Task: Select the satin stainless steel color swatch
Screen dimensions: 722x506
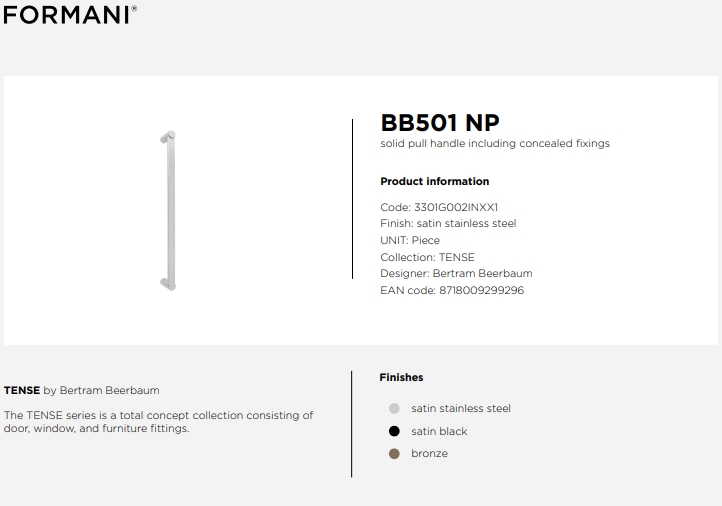Action: pyautogui.click(x=394, y=408)
